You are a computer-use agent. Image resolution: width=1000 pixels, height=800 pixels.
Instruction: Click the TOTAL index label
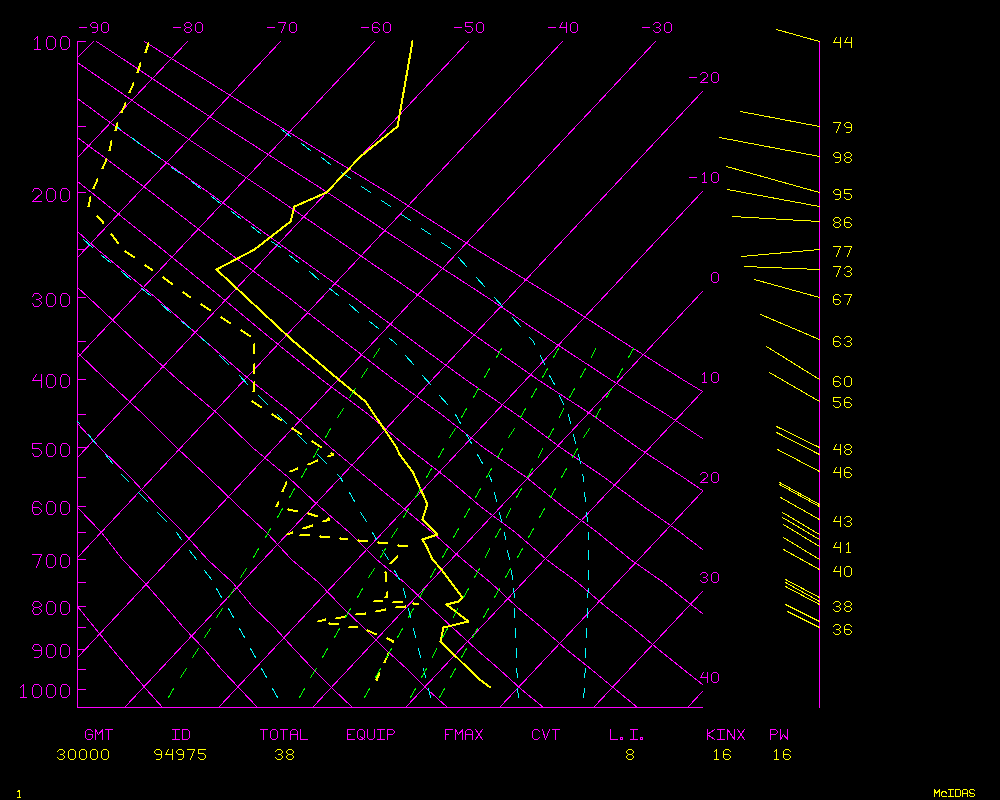point(284,735)
